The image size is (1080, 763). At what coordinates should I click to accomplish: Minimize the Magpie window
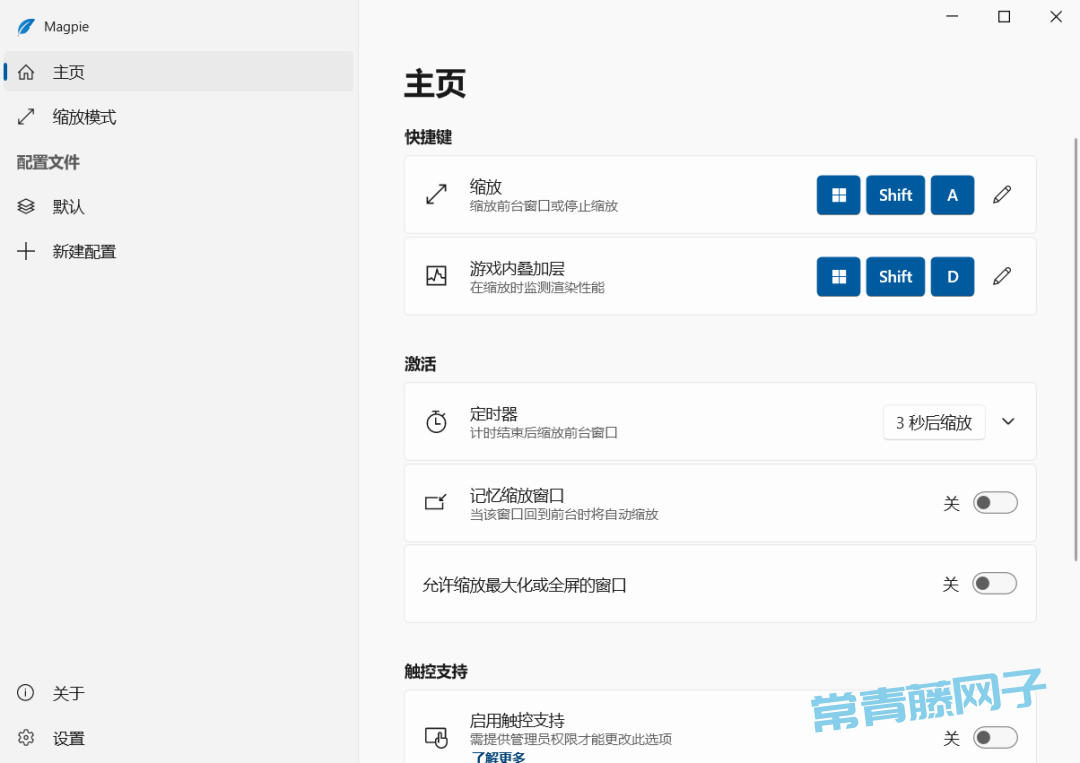tap(952, 17)
